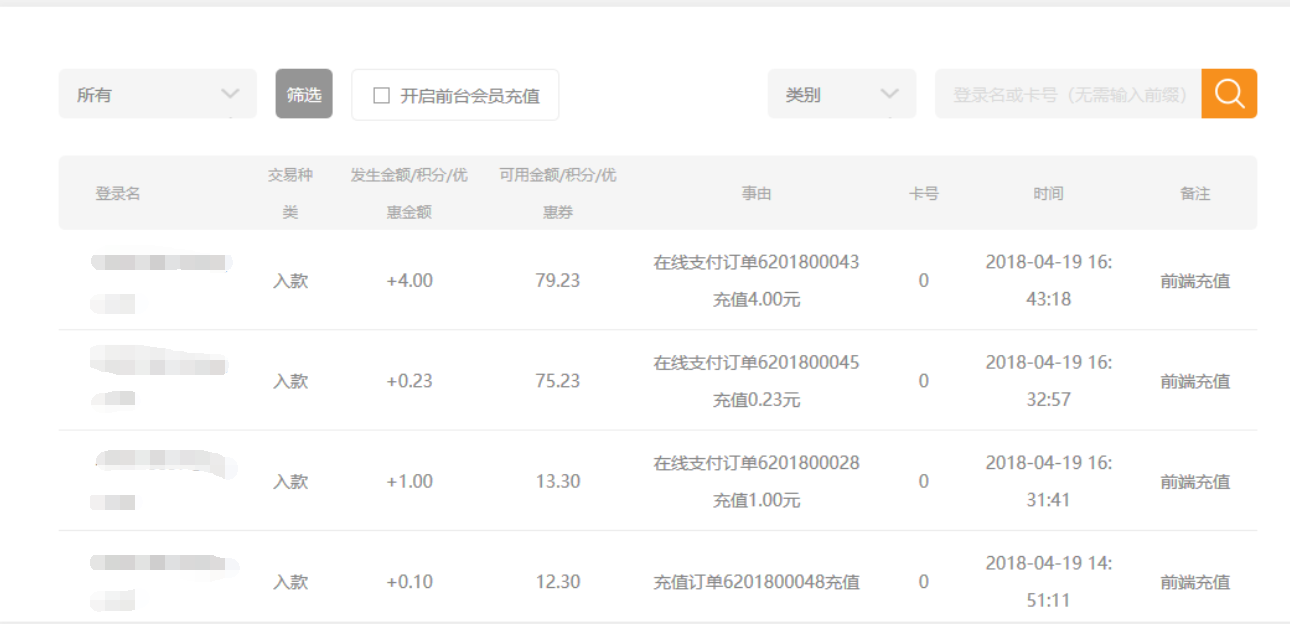Click the 卡号 column header

[923, 194]
